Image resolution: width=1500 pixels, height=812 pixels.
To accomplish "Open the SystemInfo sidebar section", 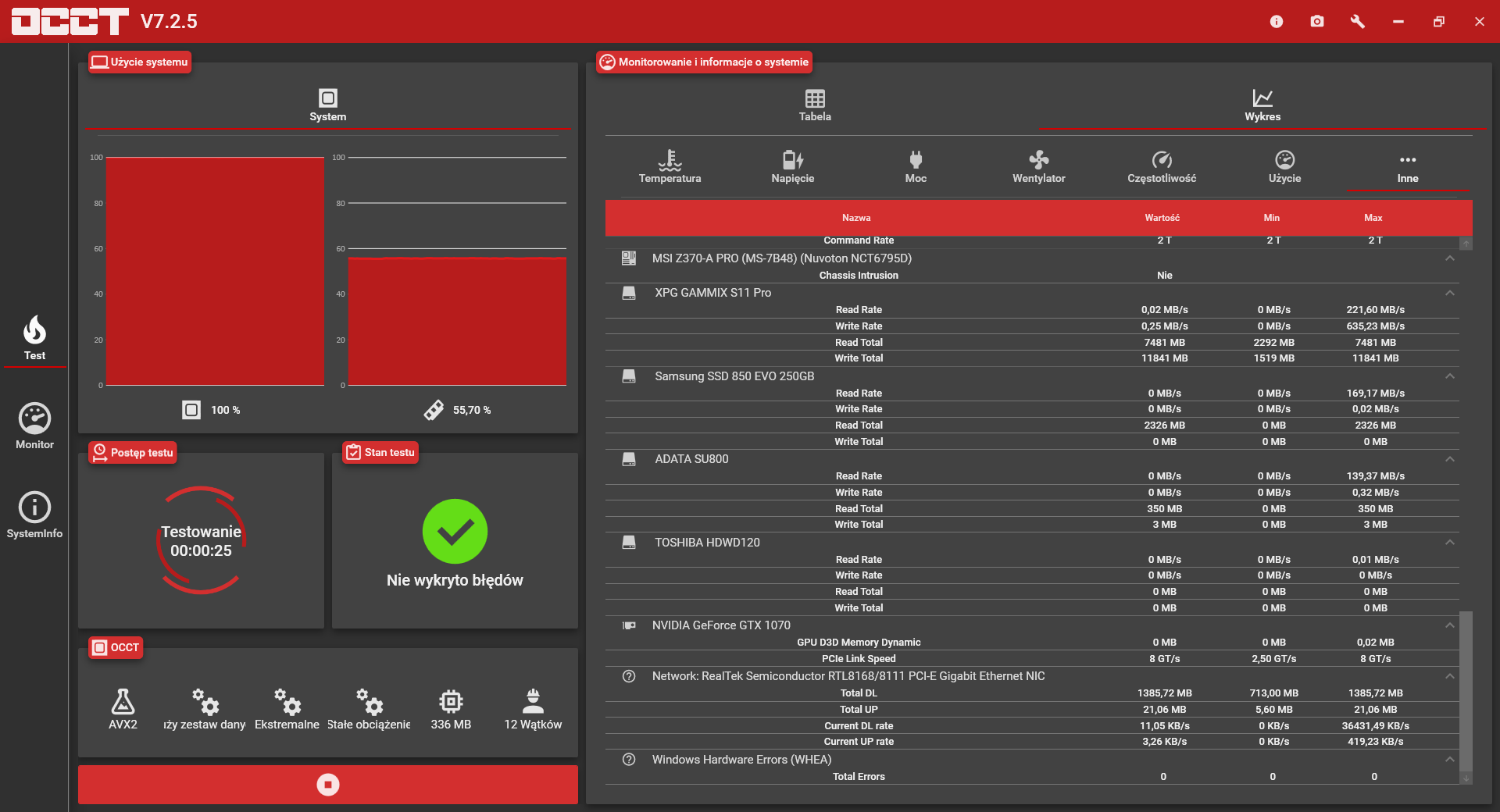I will (34, 515).
